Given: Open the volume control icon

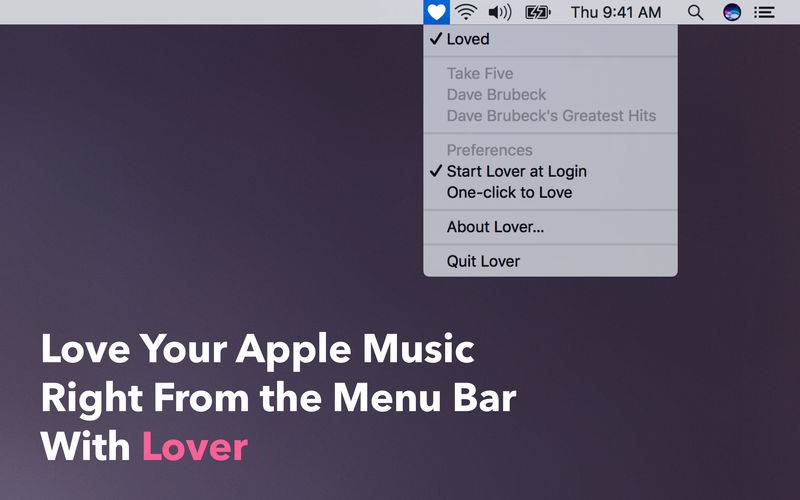Looking at the screenshot, I should tap(500, 12).
